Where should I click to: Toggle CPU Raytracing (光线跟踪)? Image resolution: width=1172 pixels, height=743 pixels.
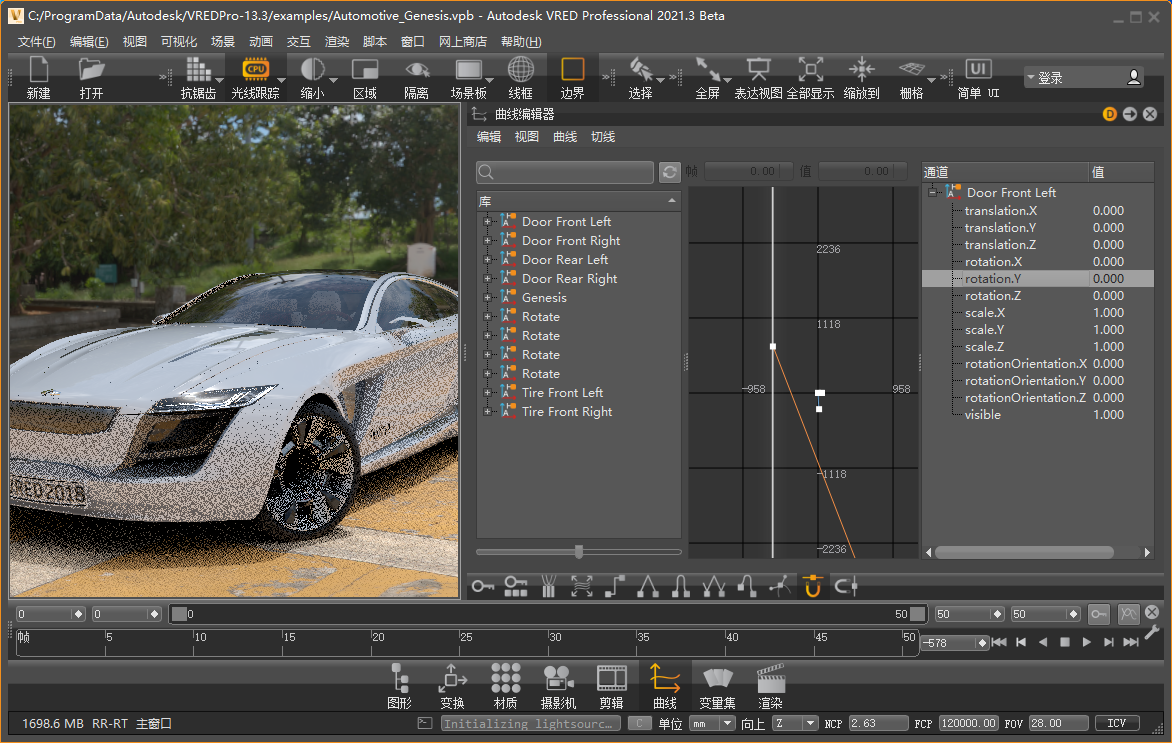click(255, 70)
